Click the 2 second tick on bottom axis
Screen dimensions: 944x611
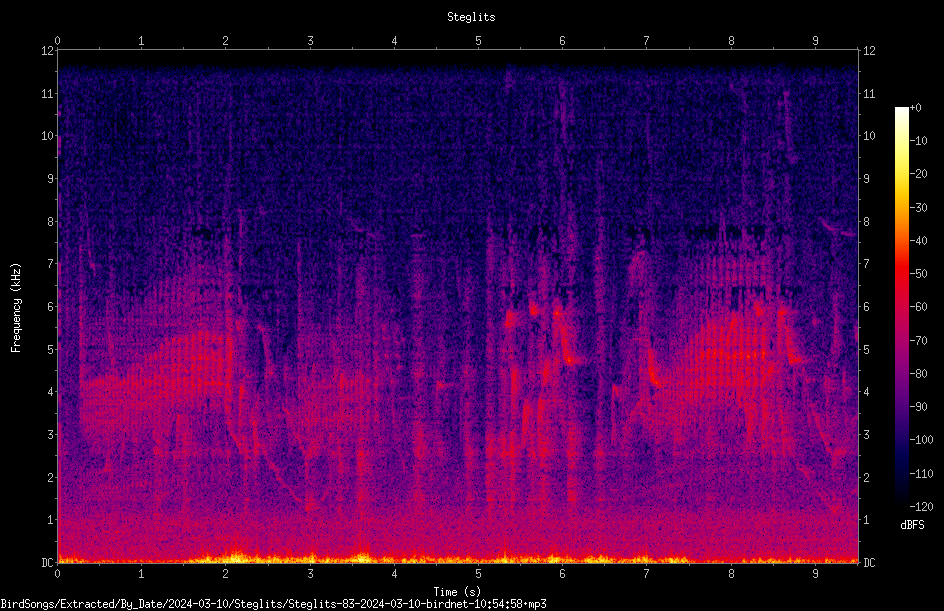pyautogui.click(x=225, y=574)
